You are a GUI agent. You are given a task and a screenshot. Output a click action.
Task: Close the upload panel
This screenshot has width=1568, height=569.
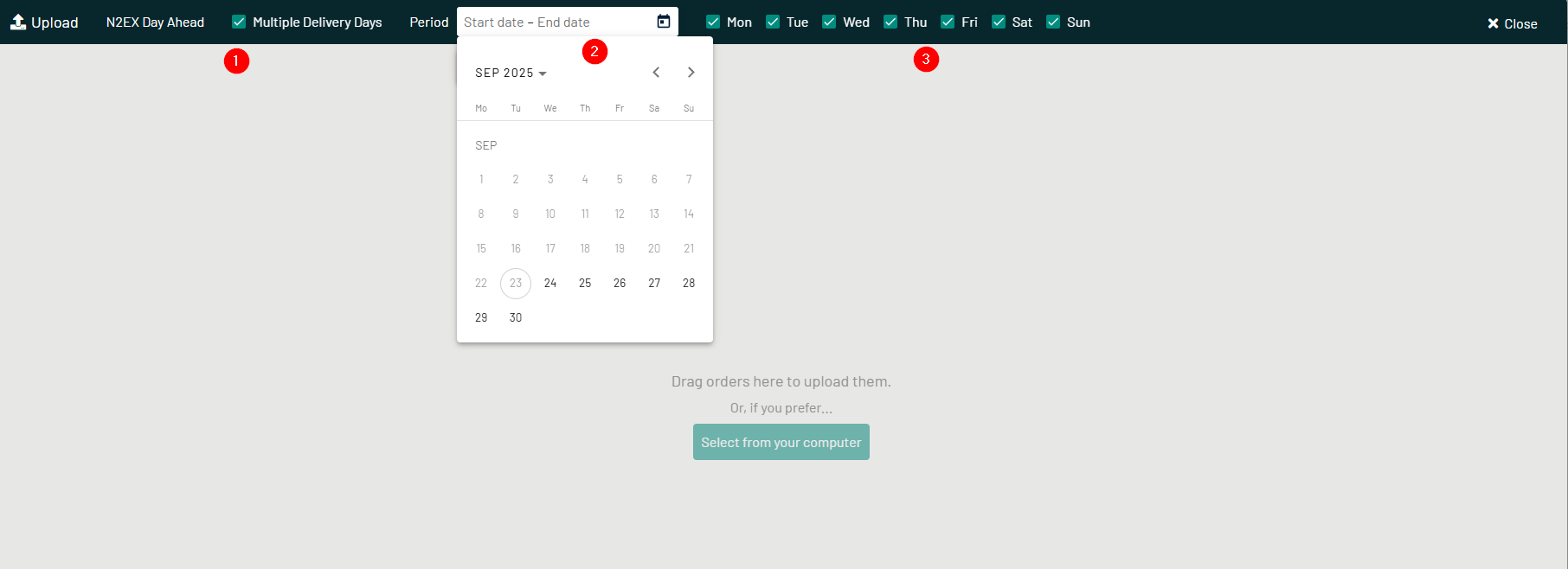pos(1512,23)
